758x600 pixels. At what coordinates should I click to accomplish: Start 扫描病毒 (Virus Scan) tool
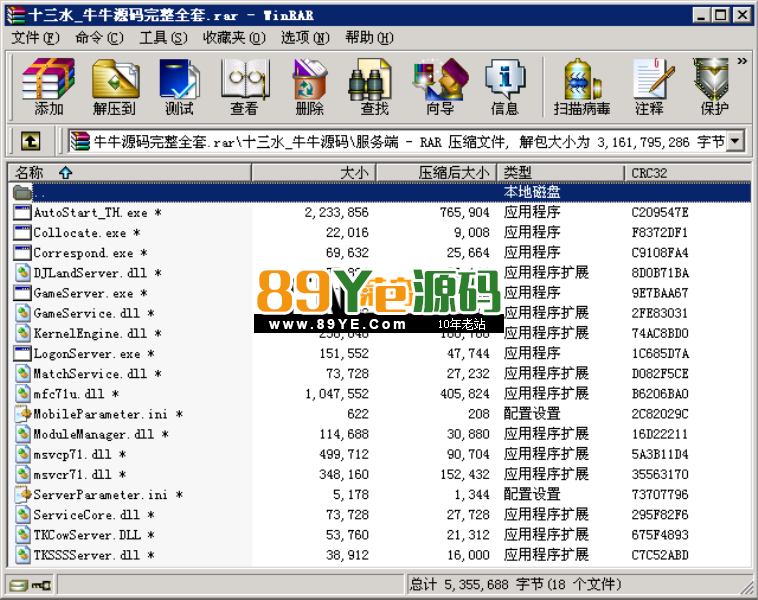[x=582, y=87]
